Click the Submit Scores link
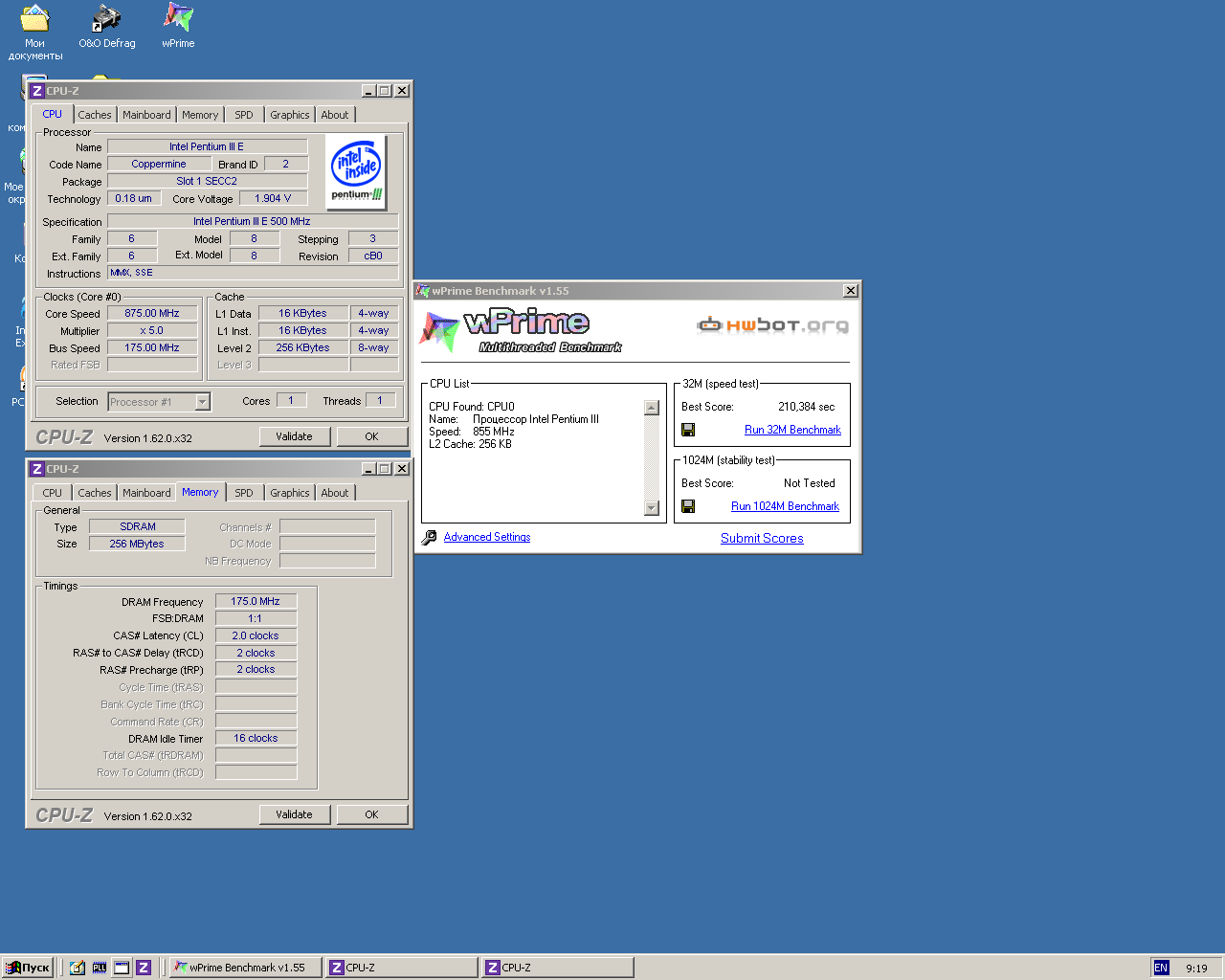This screenshot has width=1225, height=980. point(762,538)
